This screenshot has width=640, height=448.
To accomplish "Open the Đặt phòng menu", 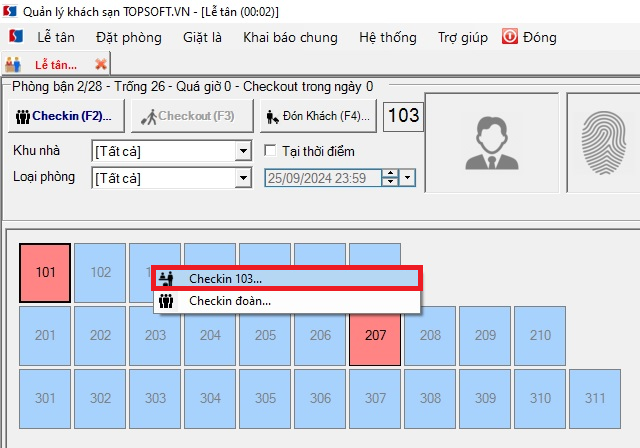I will pyautogui.click(x=129, y=37).
